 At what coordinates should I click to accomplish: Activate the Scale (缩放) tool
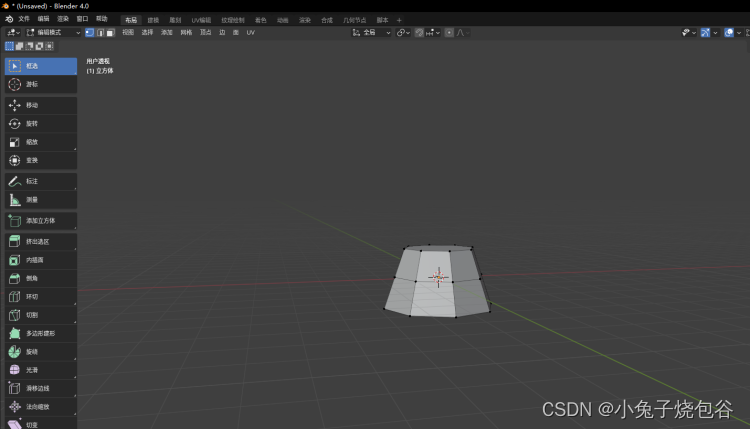[41, 142]
